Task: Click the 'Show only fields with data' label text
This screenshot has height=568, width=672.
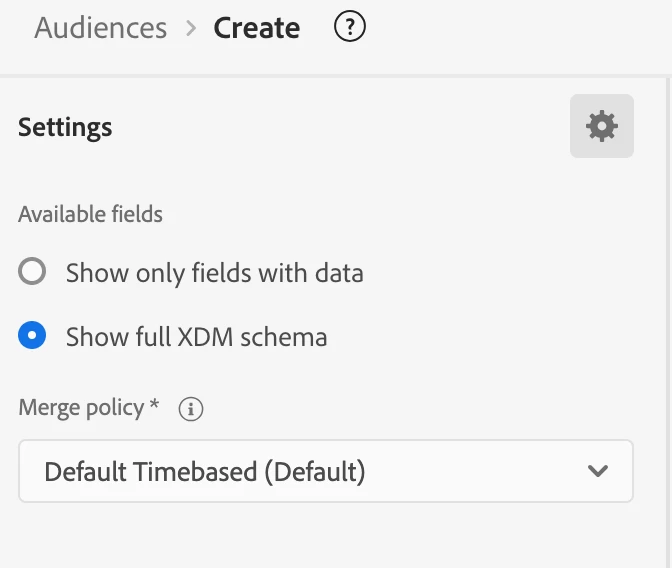Action: 214,272
